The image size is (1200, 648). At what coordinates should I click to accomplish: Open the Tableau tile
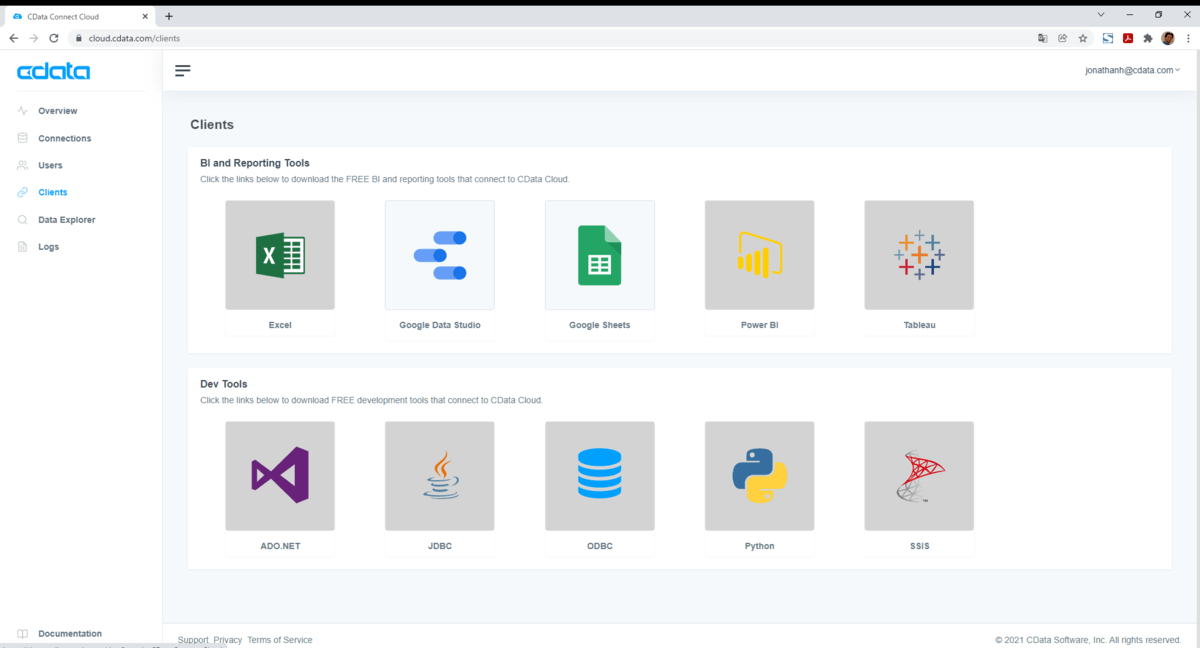coord(919,255)
